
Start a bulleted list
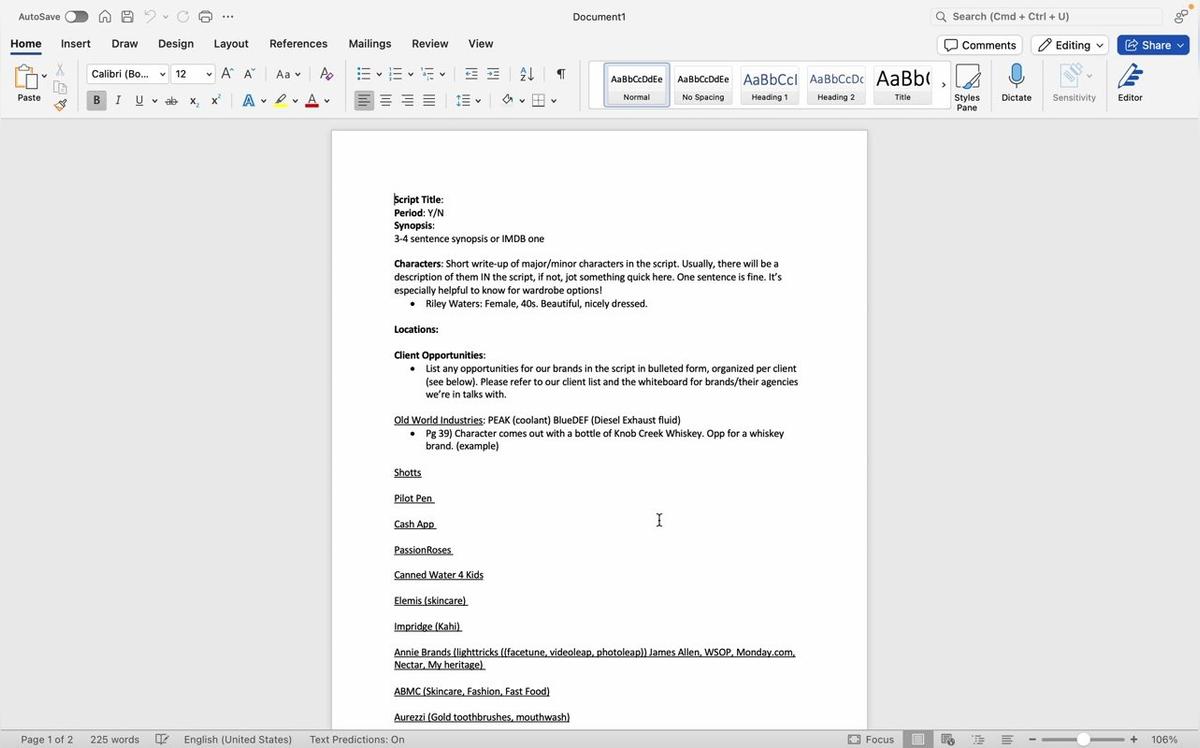click(364, 74)
